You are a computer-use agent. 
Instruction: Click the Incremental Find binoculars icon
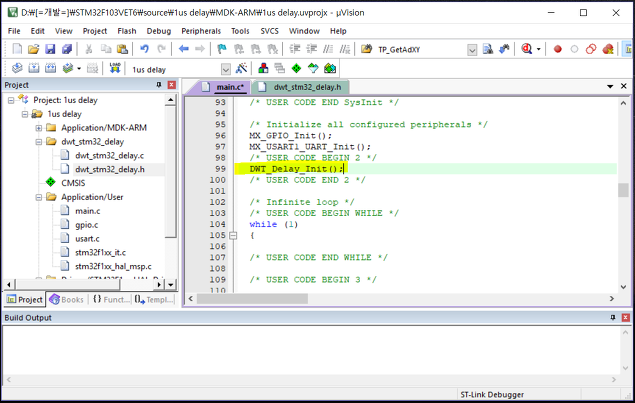coord(504,49)
